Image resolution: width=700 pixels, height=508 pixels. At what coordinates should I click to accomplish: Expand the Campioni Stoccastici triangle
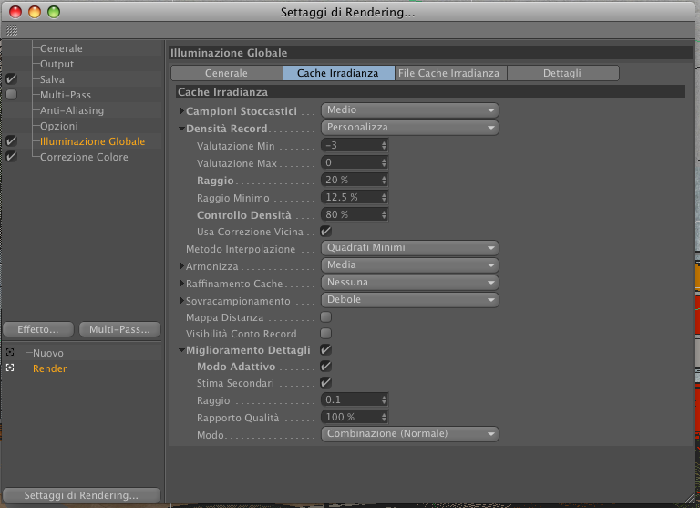(x=182, y=111)
